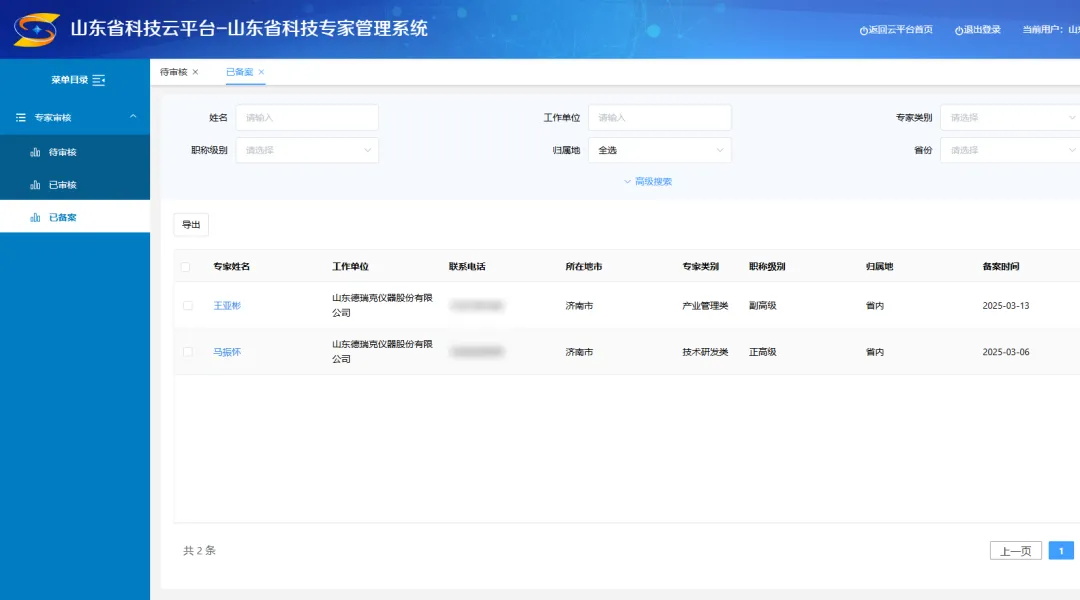This screenshot has height=600, width=1080.
Task: Check the checkbox on 马振怀's row
Action: tap(187, 351)
